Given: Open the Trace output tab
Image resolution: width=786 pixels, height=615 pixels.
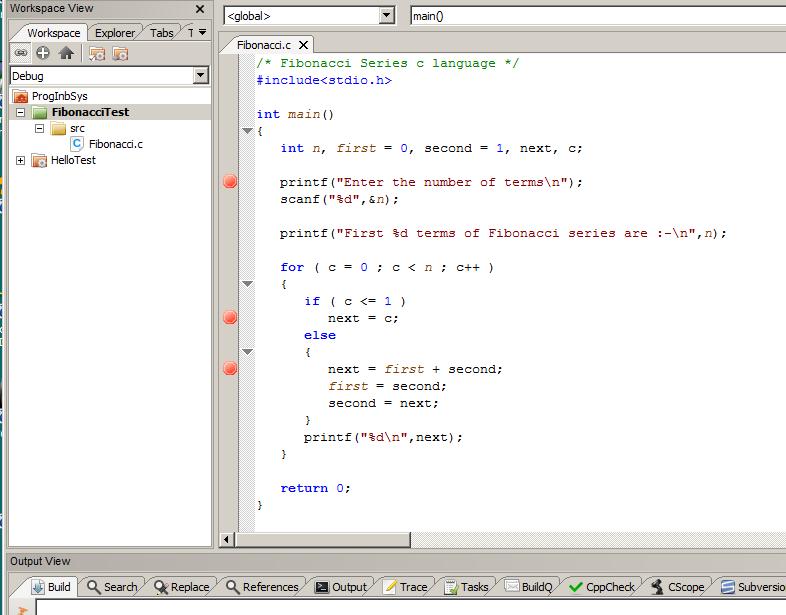Looking at the screenshot, I should pyautogui.click(x=405, y=587).
